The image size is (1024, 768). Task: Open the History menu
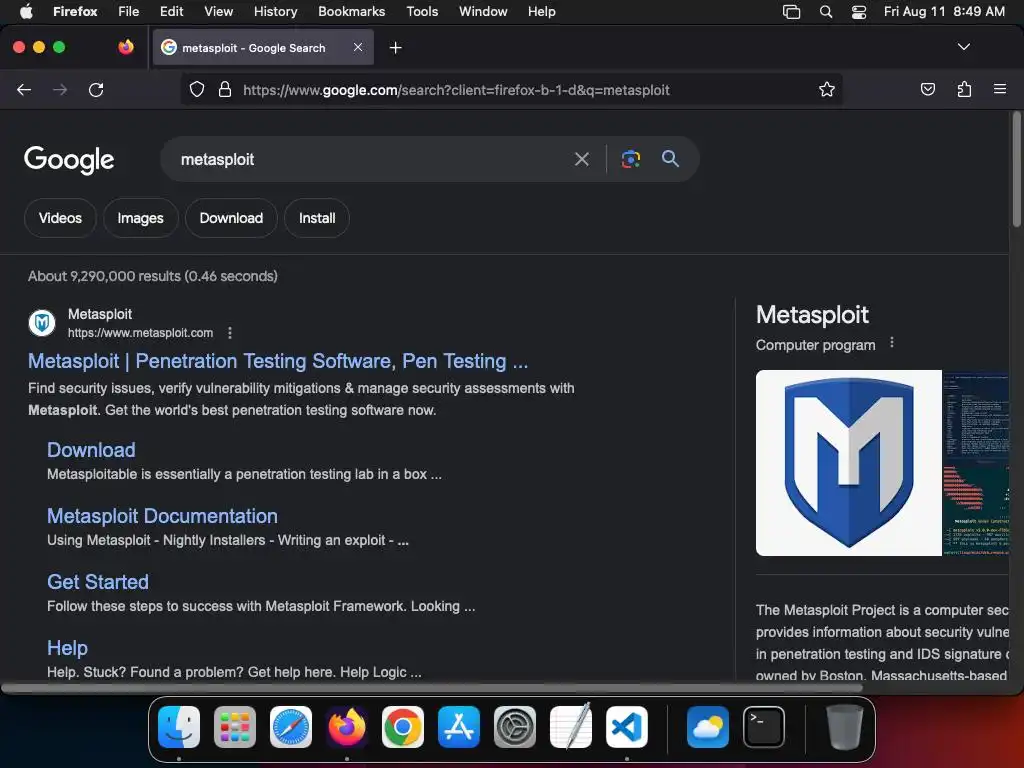(275, 12)
